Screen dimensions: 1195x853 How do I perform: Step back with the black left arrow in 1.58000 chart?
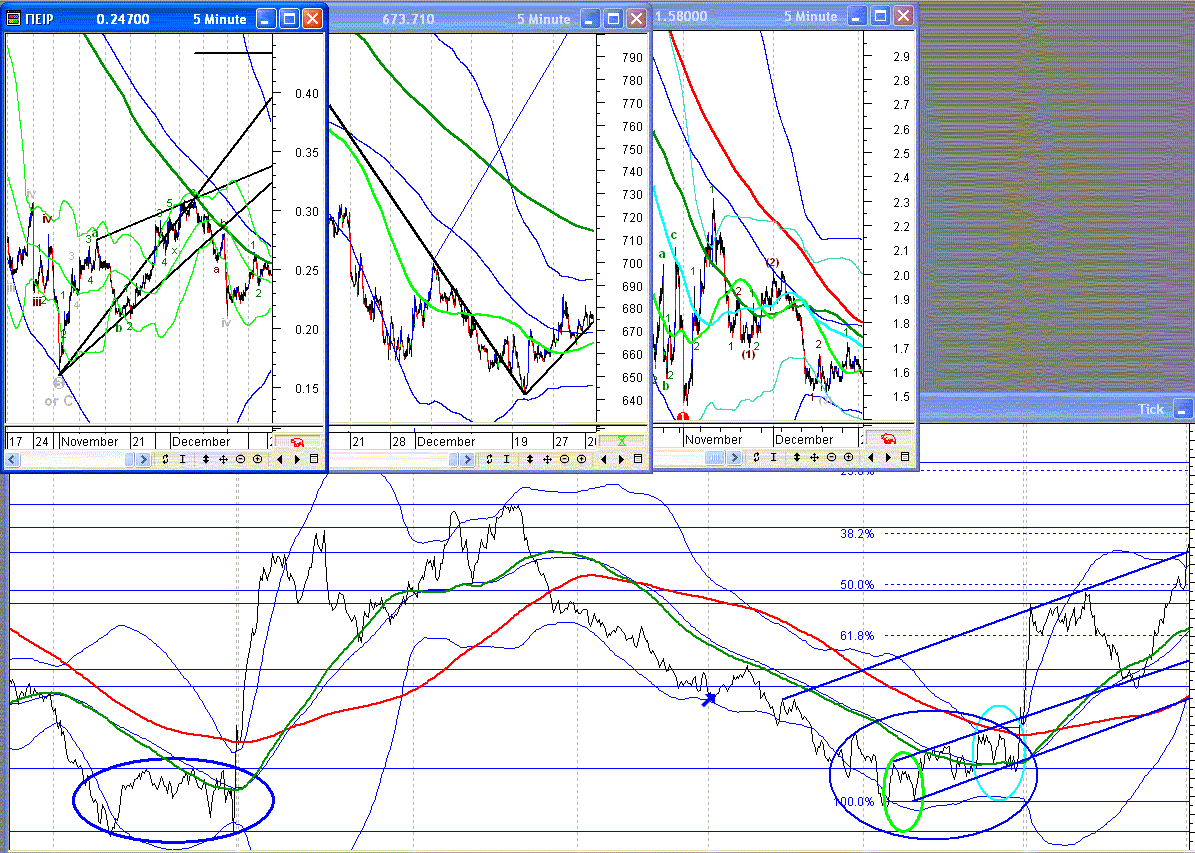coord(870,457)
